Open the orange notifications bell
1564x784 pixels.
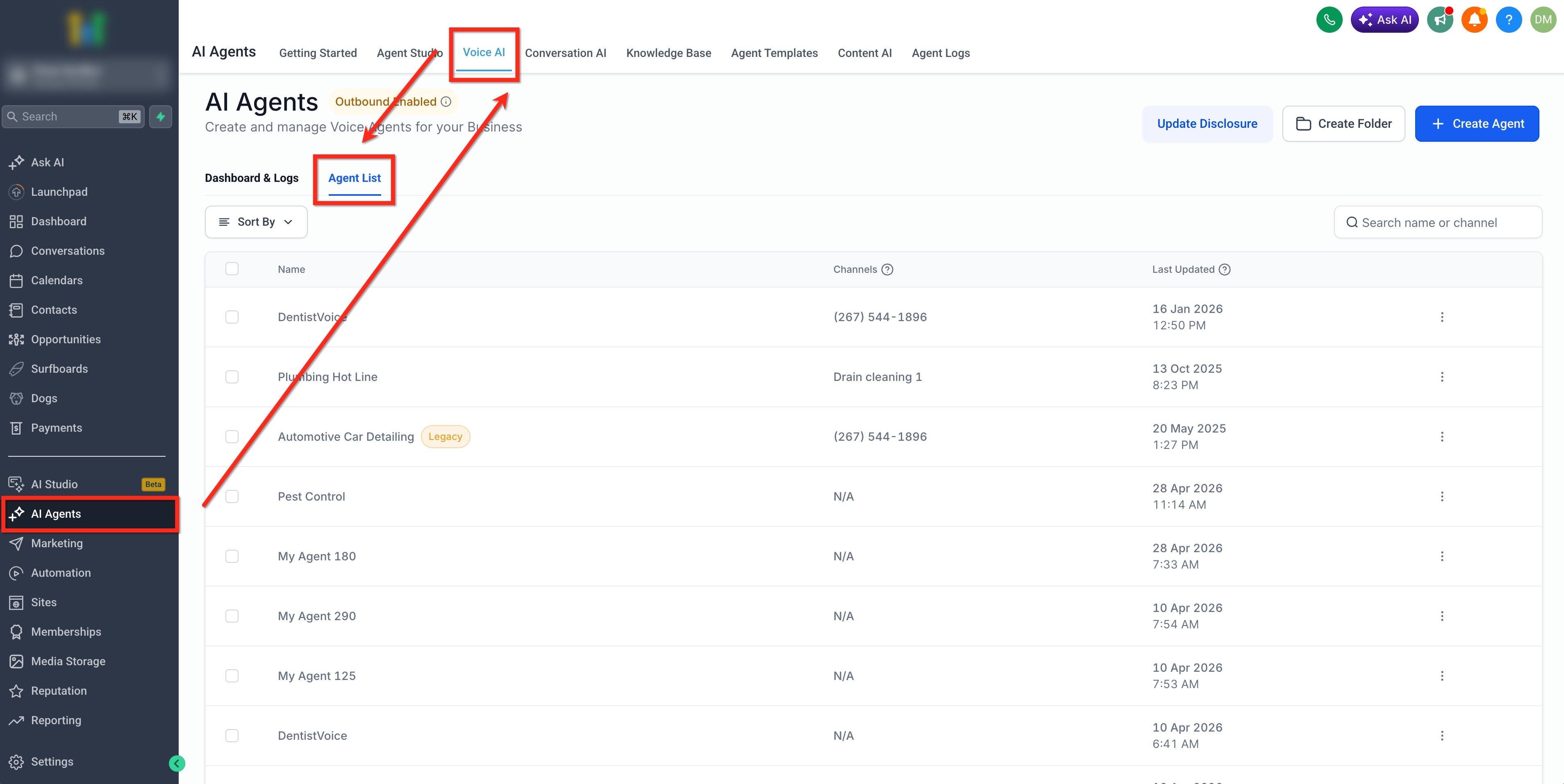click(1474, 19)
